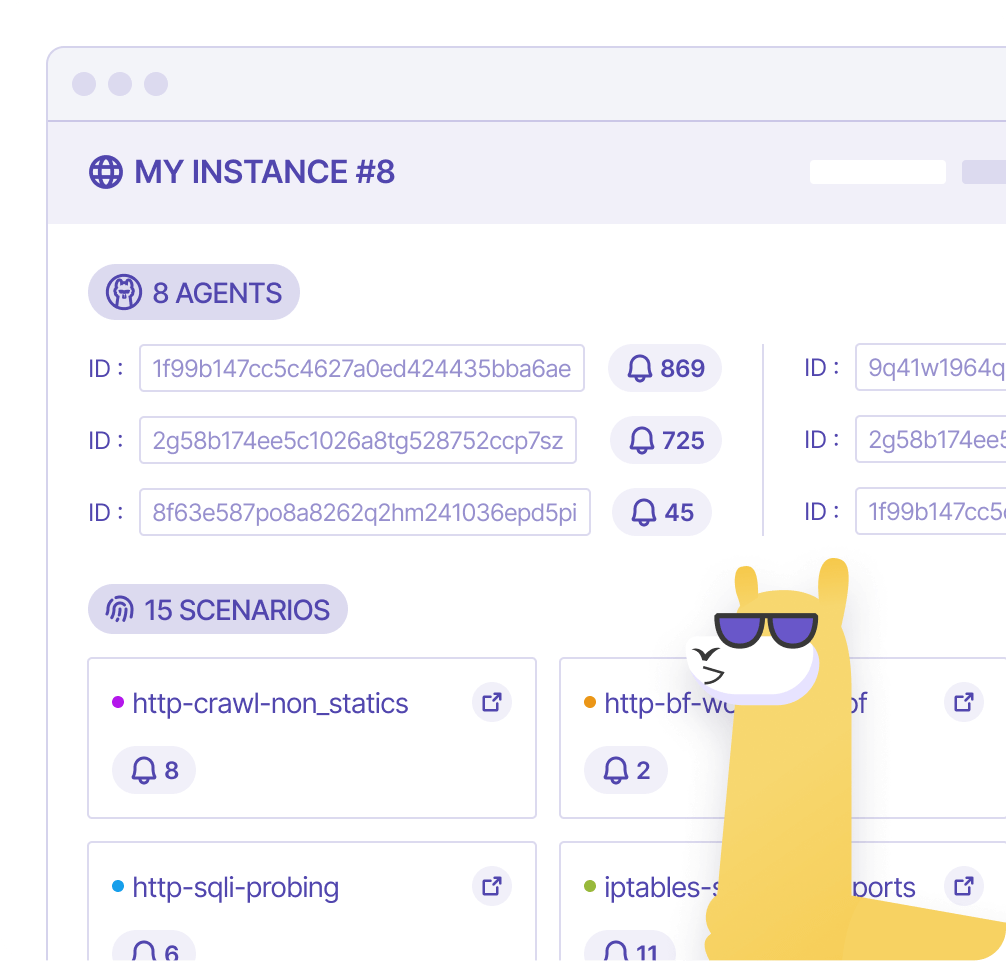
Task: Select the agent ID field starting with 1f99b147
Action: pyautogui.click(x=361, y=369)
